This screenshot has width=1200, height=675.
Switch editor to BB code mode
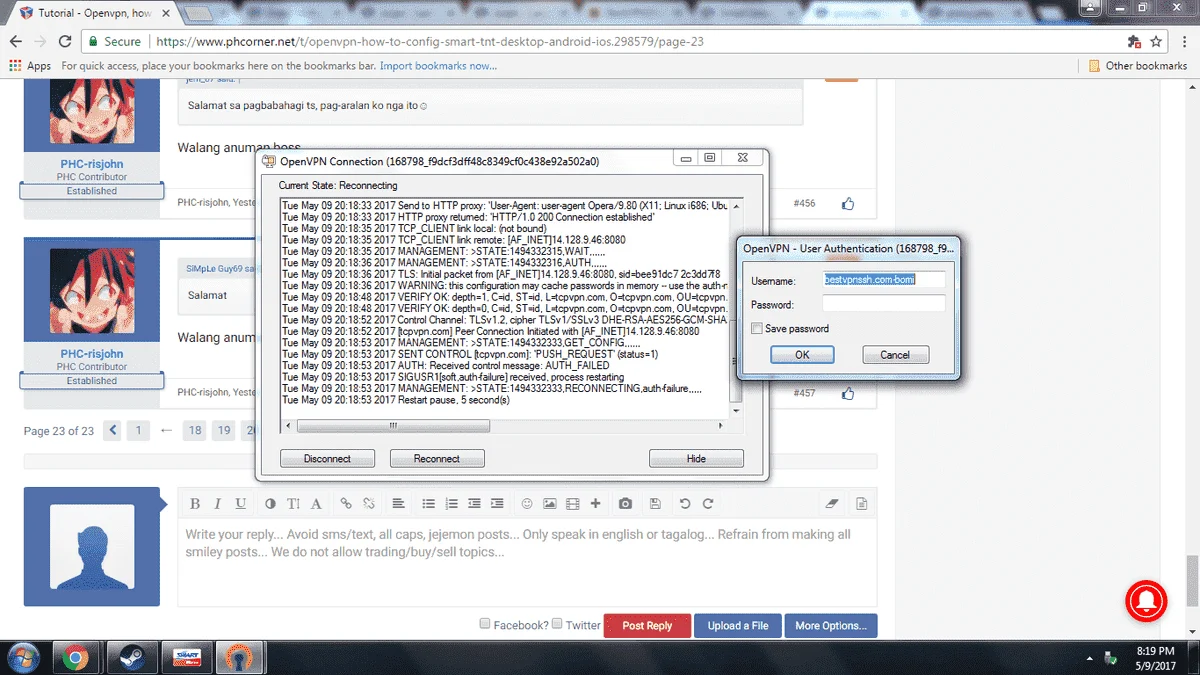point(861,503)
